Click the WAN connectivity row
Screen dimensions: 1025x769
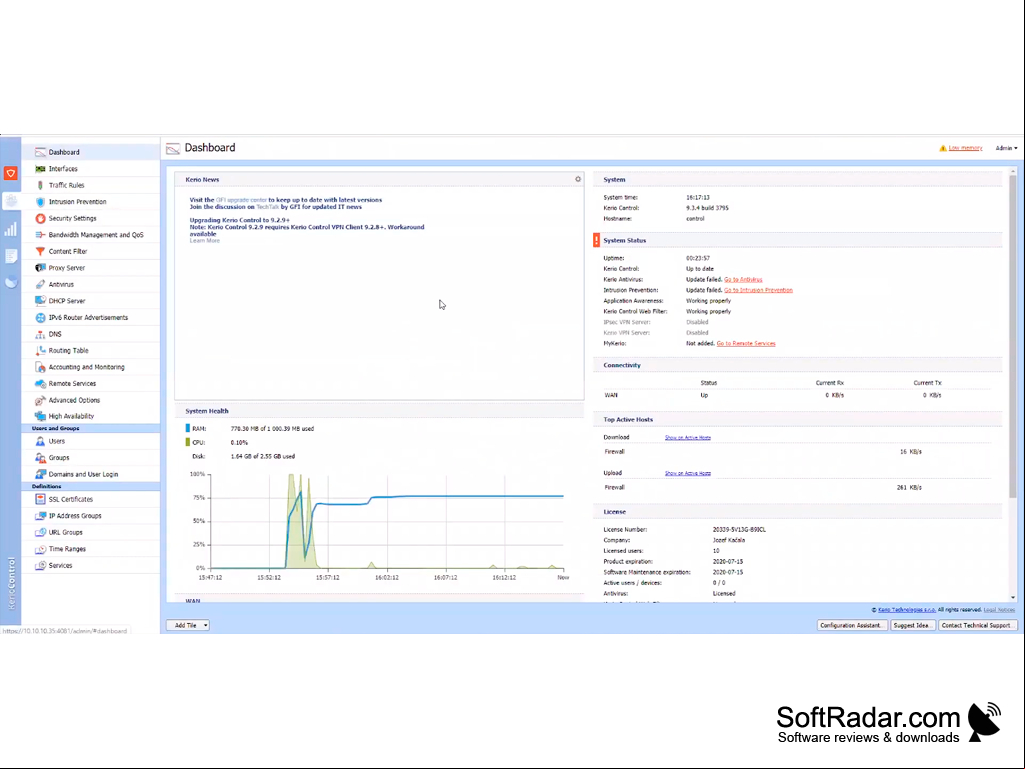click(797, 396)
